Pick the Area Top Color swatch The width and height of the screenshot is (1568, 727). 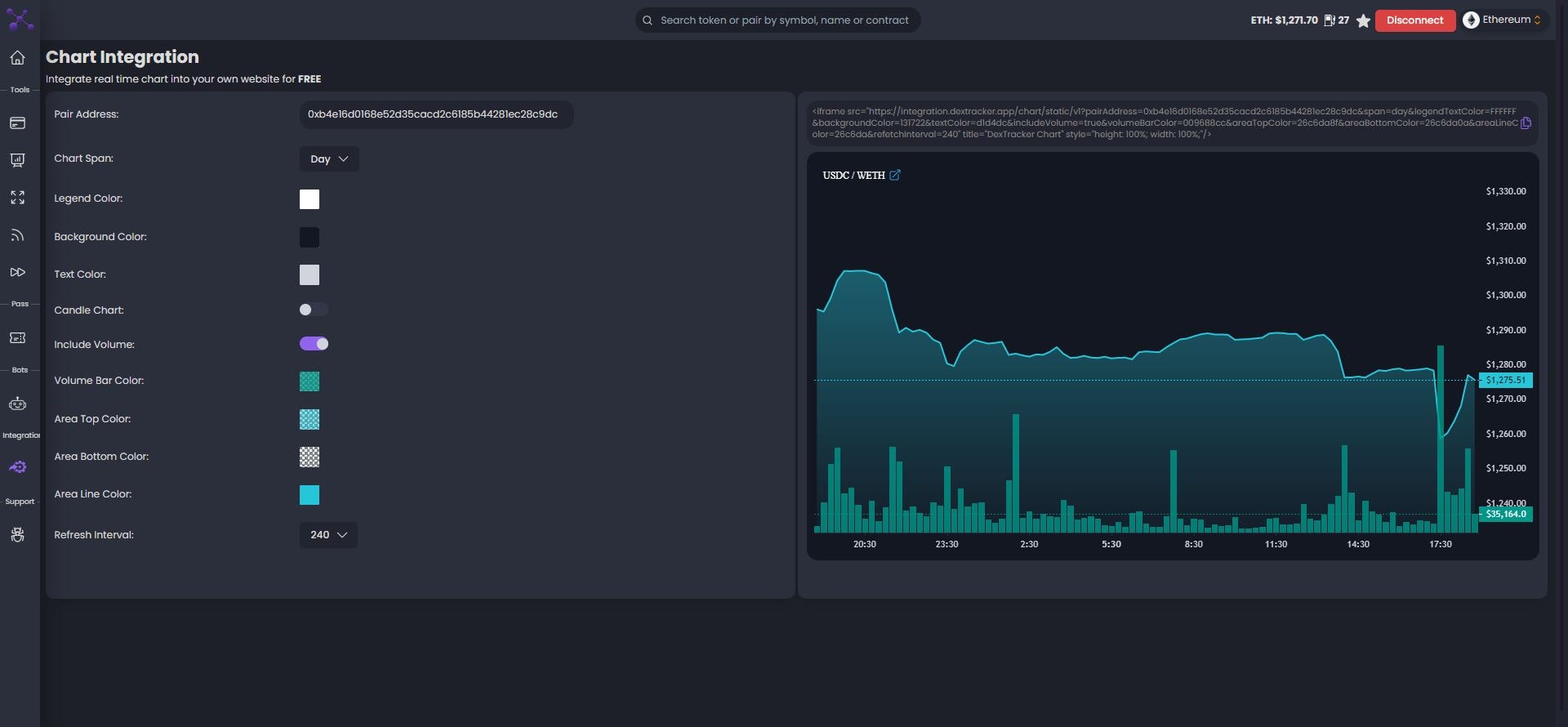(310, 419)
